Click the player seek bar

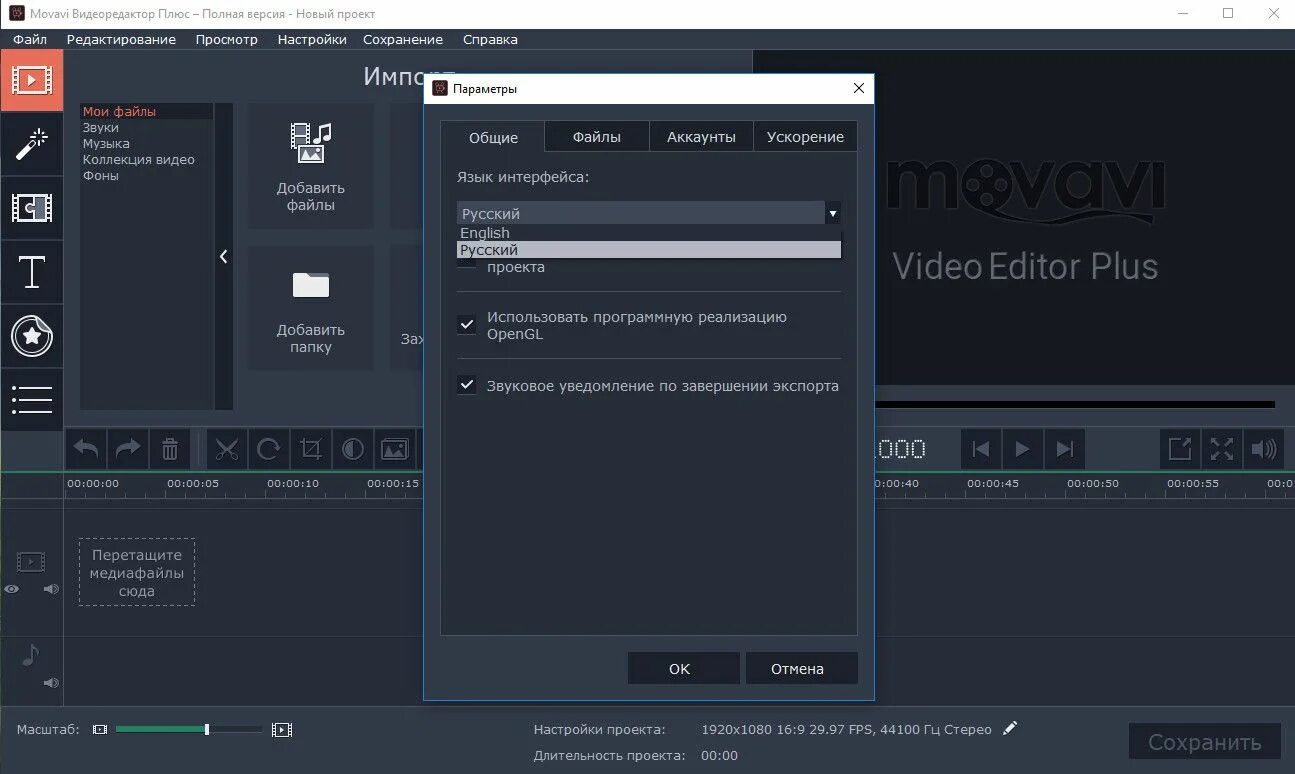pos(1074,405)
